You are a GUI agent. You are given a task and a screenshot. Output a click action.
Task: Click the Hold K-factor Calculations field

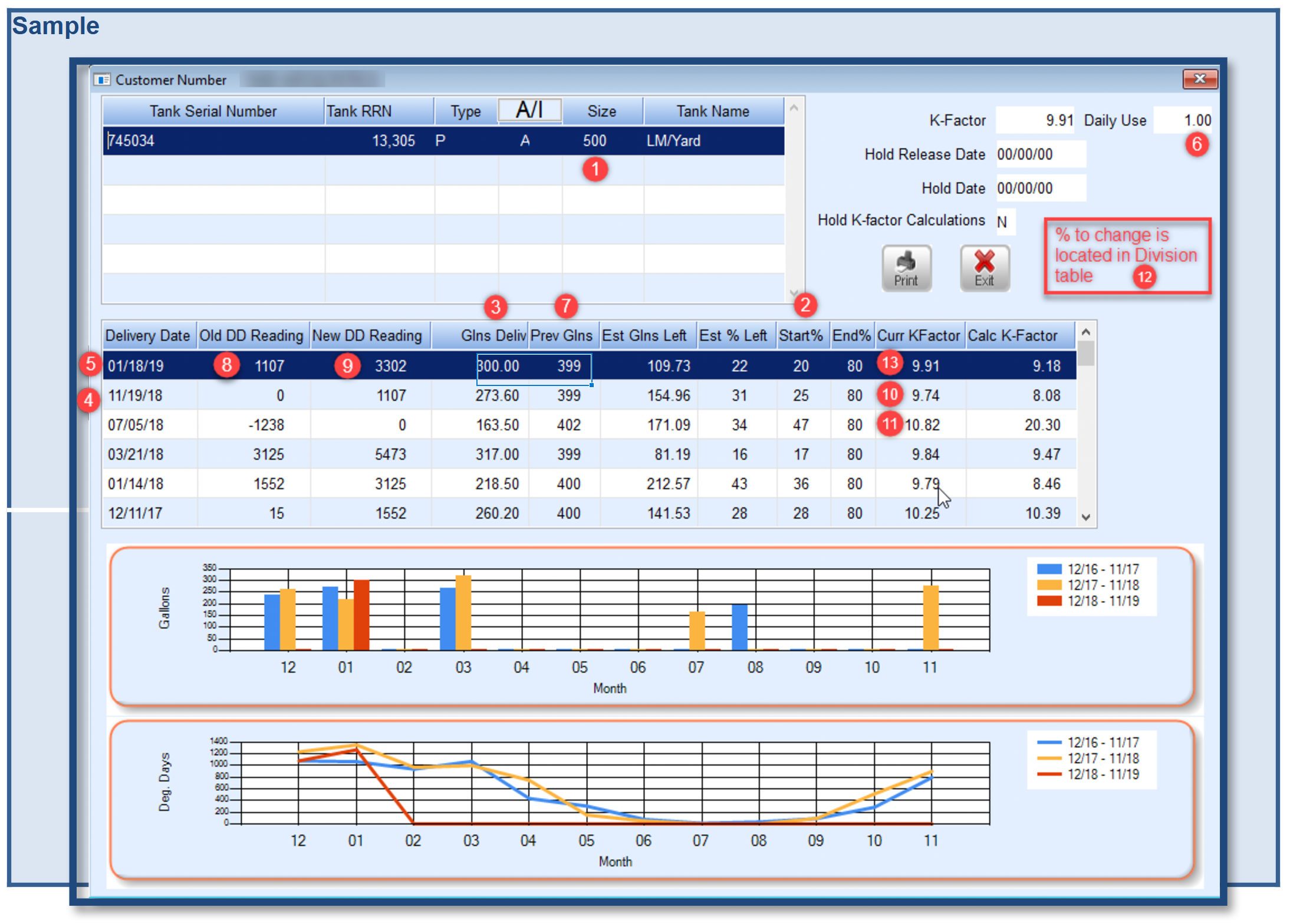coord(1005,222)
